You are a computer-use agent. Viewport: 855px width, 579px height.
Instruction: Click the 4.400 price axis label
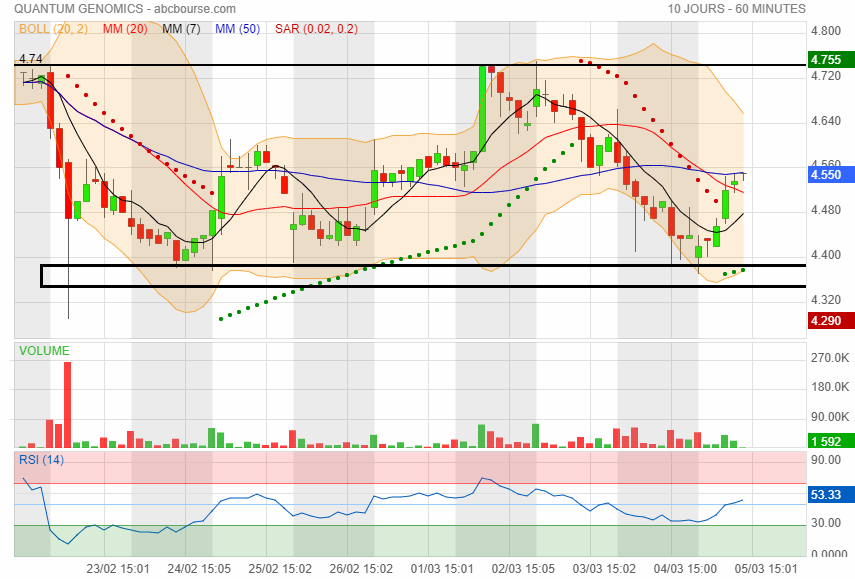tap(826, 255)
